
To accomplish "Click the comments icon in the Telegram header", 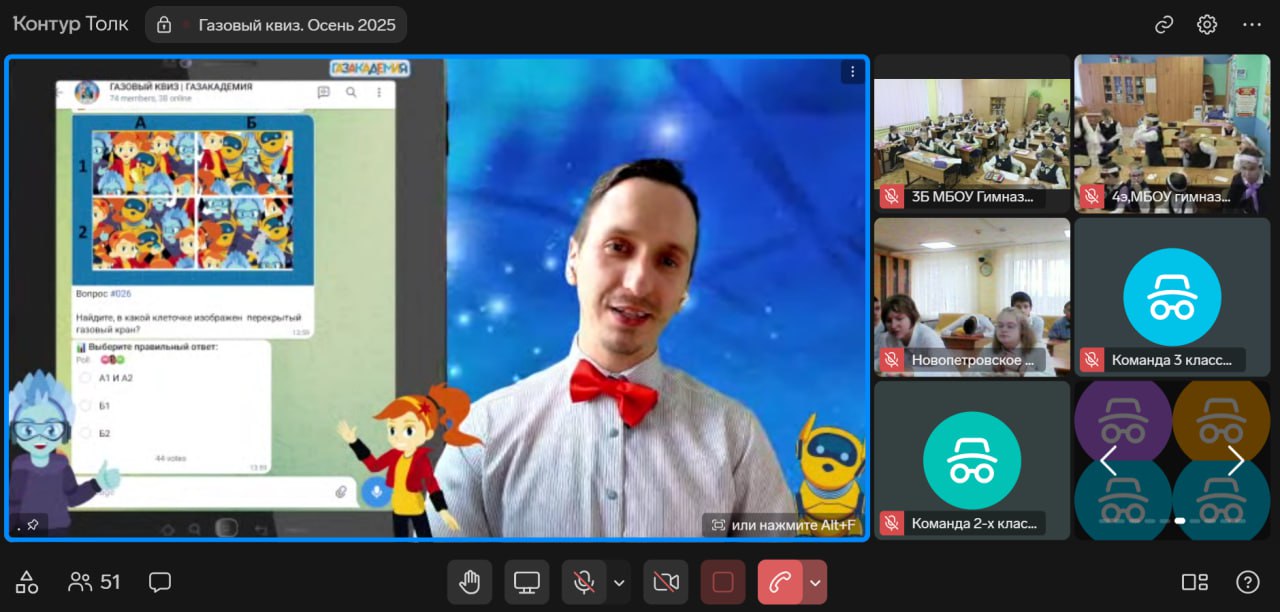I will (x=323, y=92).
